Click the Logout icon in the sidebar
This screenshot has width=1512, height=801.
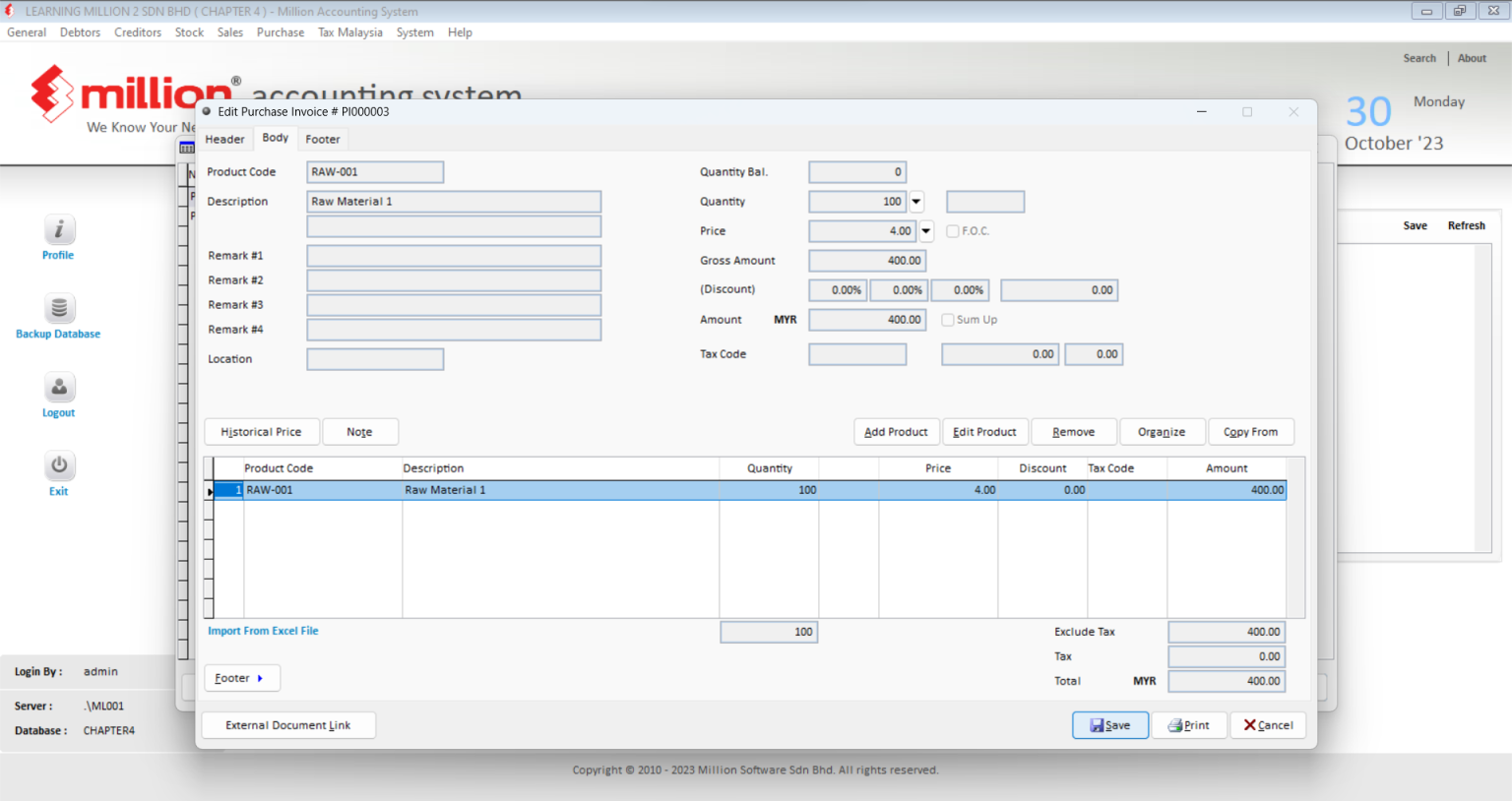(58, 387)
